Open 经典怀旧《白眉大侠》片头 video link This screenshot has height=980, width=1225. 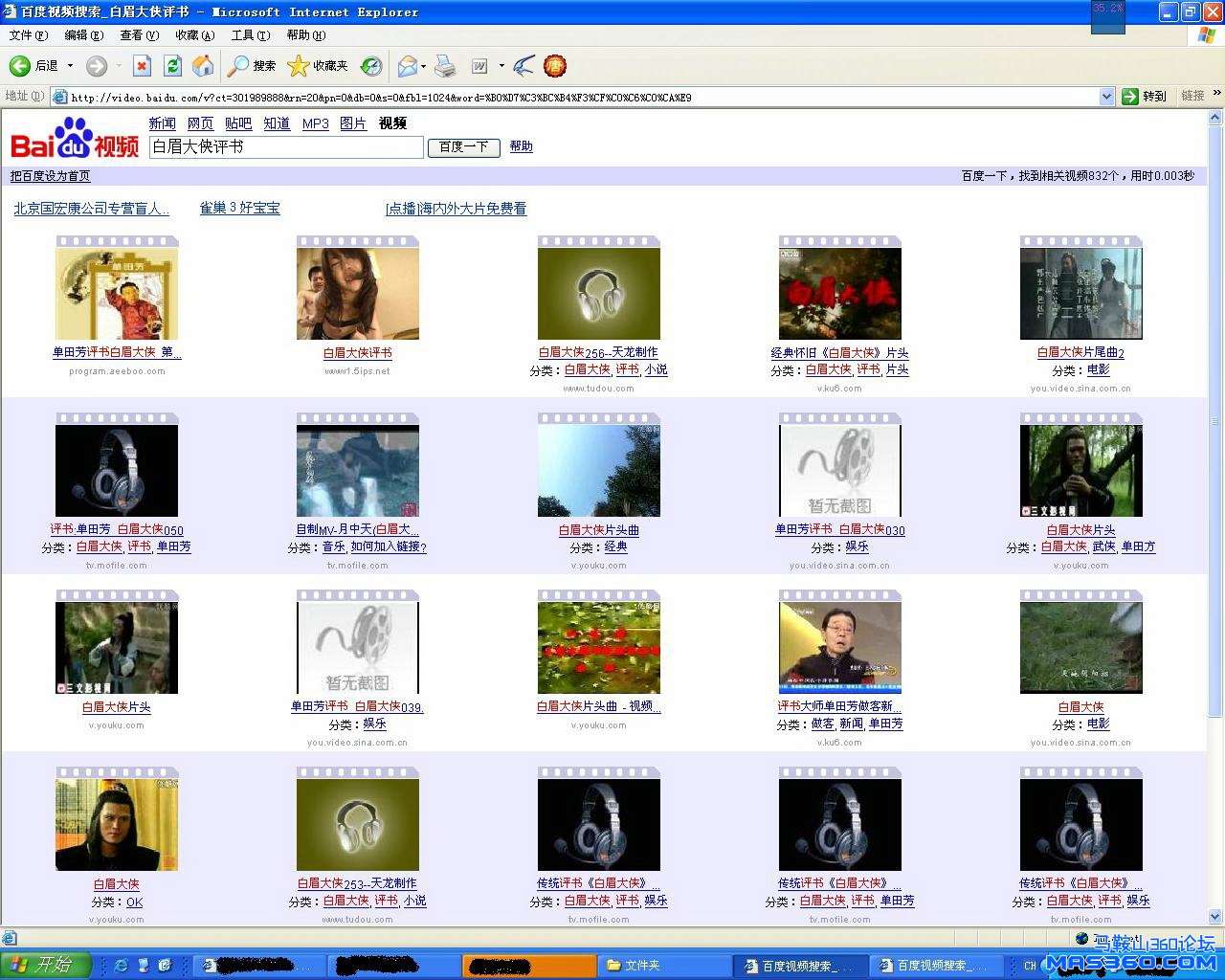pyautogui.click(x=839, y=353)
